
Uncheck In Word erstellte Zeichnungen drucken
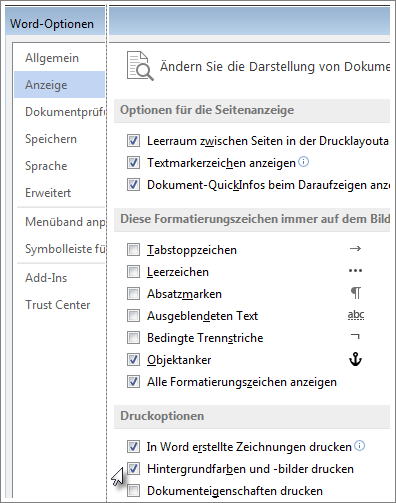133,447
